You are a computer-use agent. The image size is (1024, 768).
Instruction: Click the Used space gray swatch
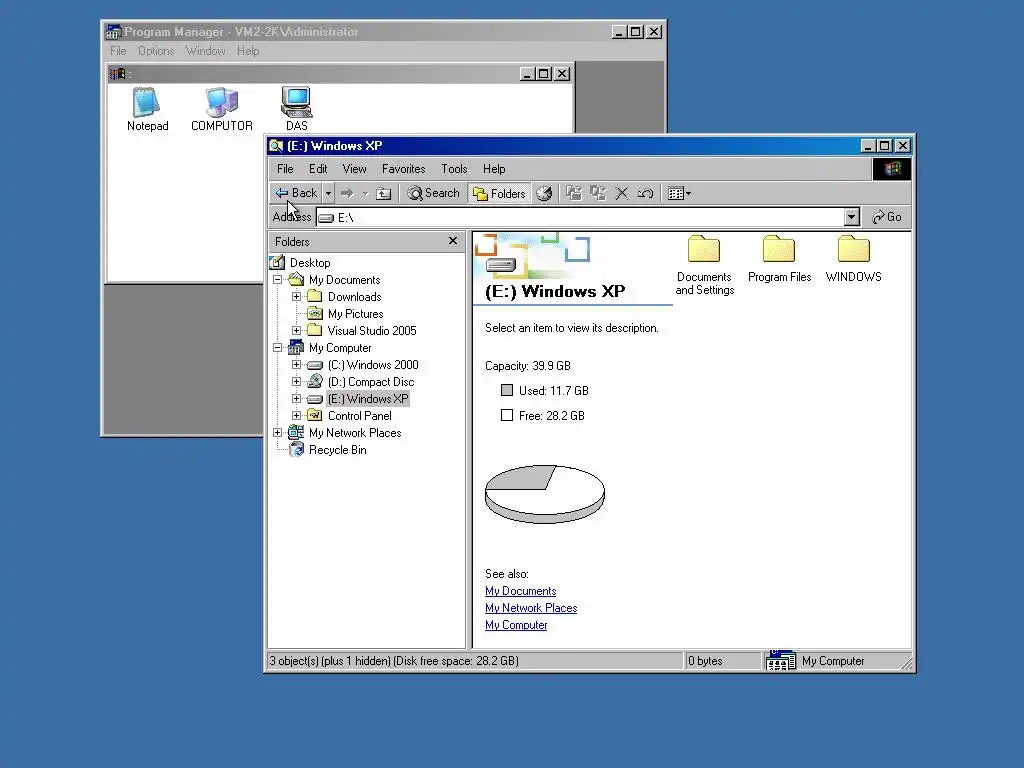pyautogui.click(x=507, y=390)
